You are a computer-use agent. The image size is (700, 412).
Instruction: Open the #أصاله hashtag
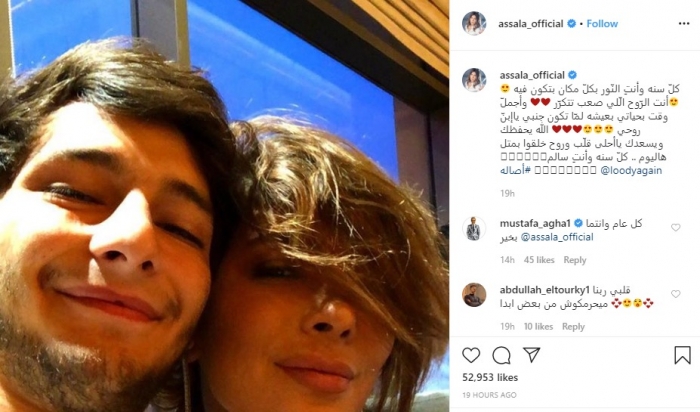[x=515, y=171]
